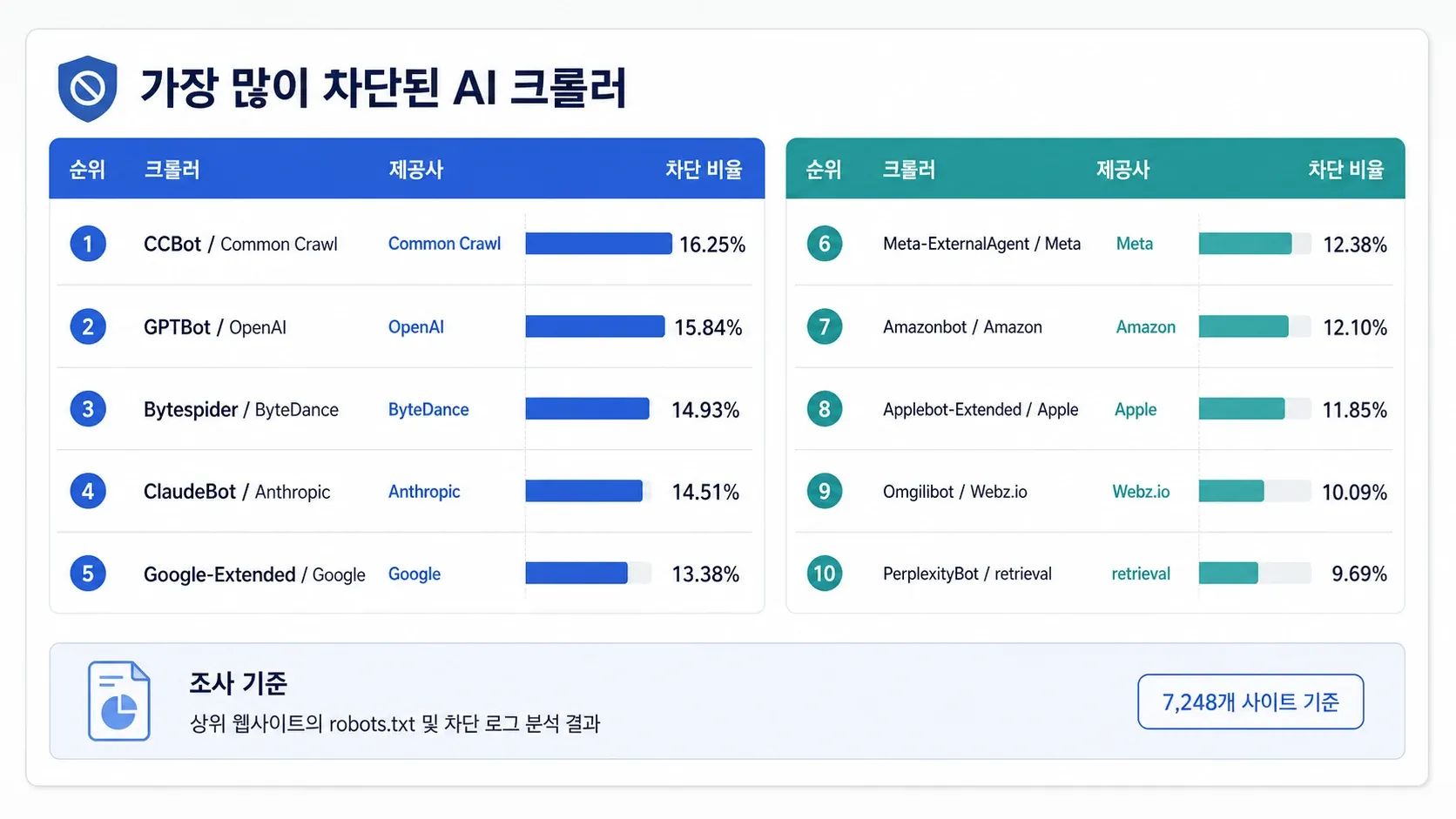Select the 10.09% value
Image resolution: width=1456 pixels, height=819 pixels.
click(1355, 493)
